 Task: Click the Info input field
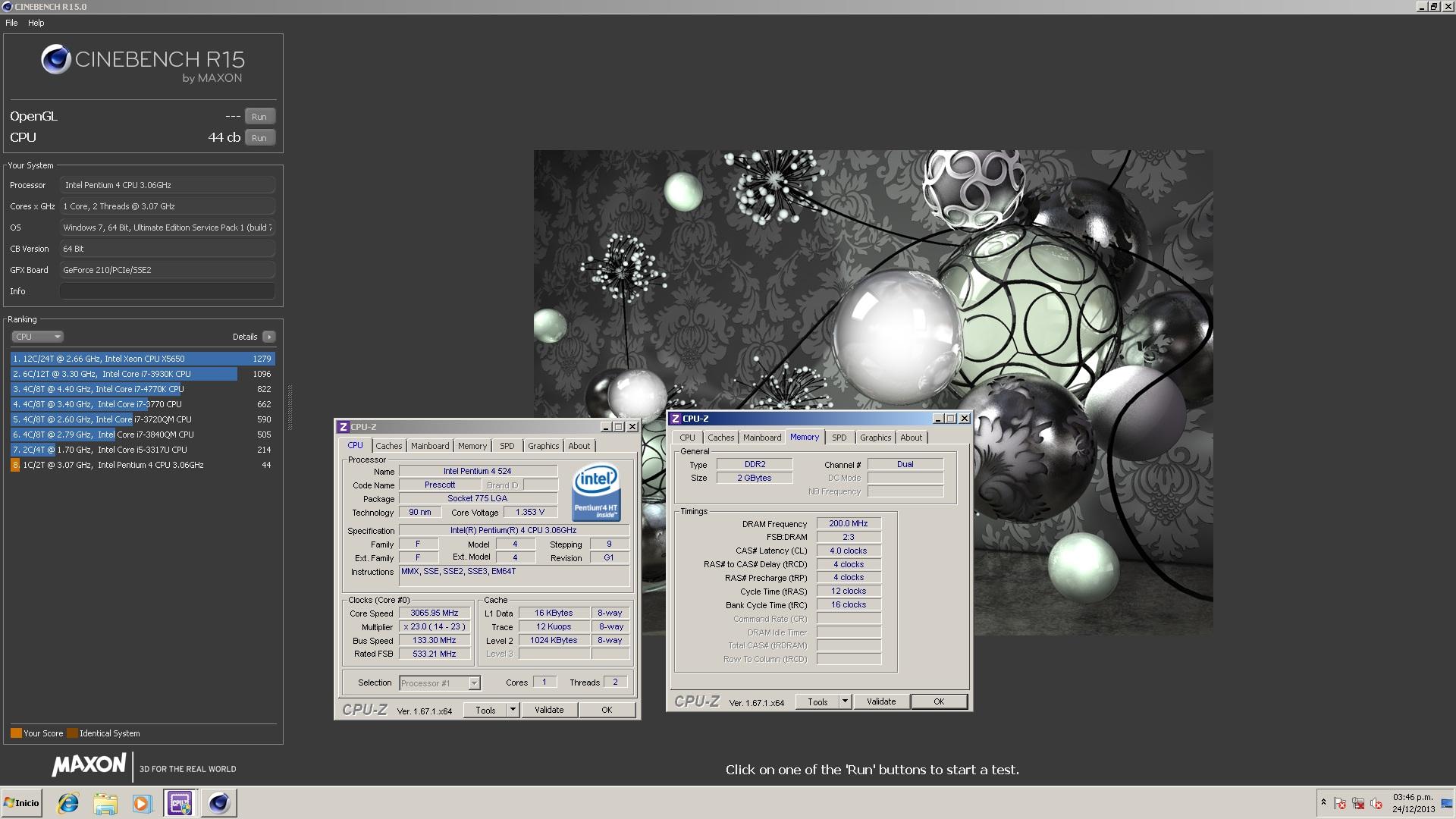click(x=168, y=291)
